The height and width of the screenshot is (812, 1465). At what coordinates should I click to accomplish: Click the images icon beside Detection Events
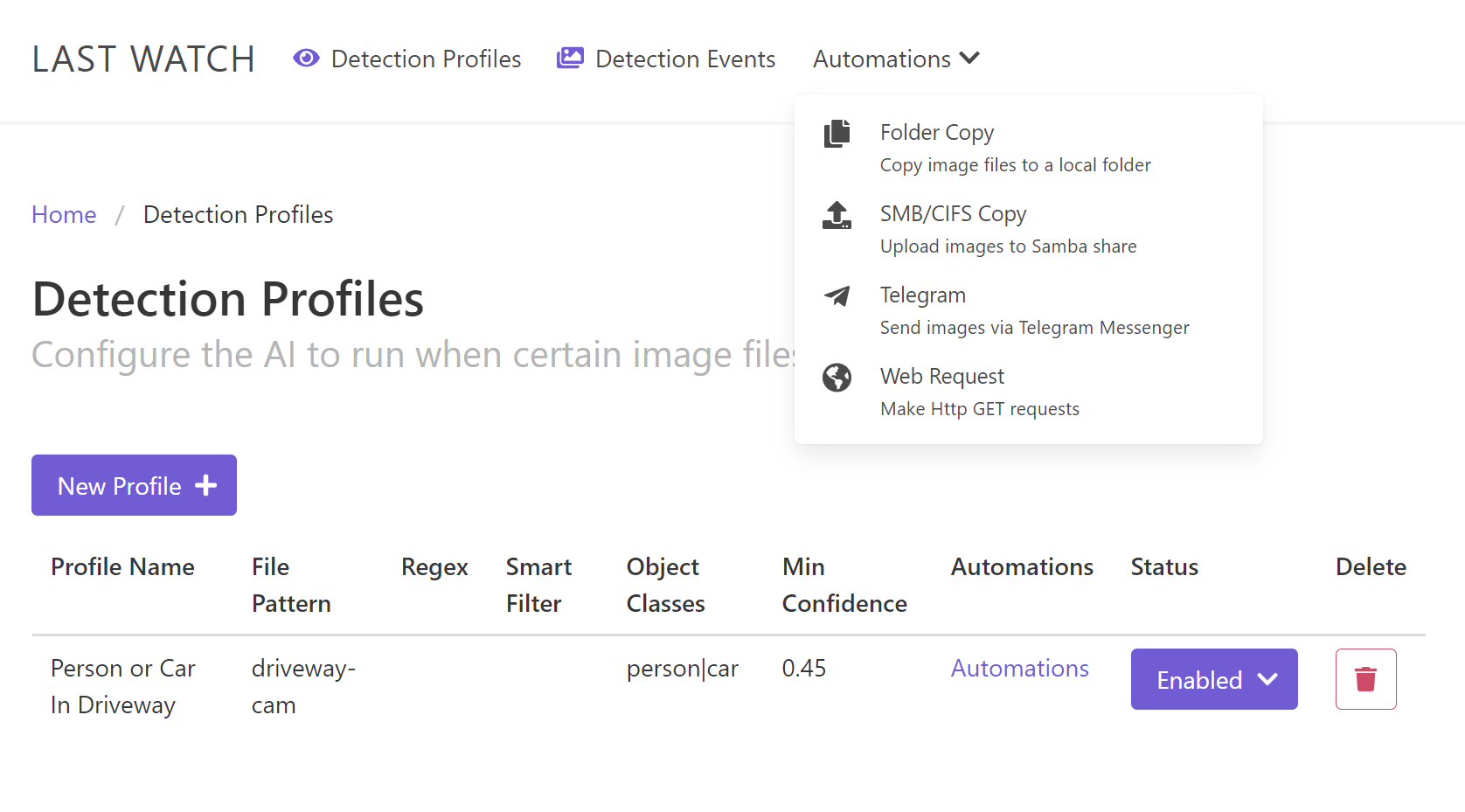pos(570,59)
